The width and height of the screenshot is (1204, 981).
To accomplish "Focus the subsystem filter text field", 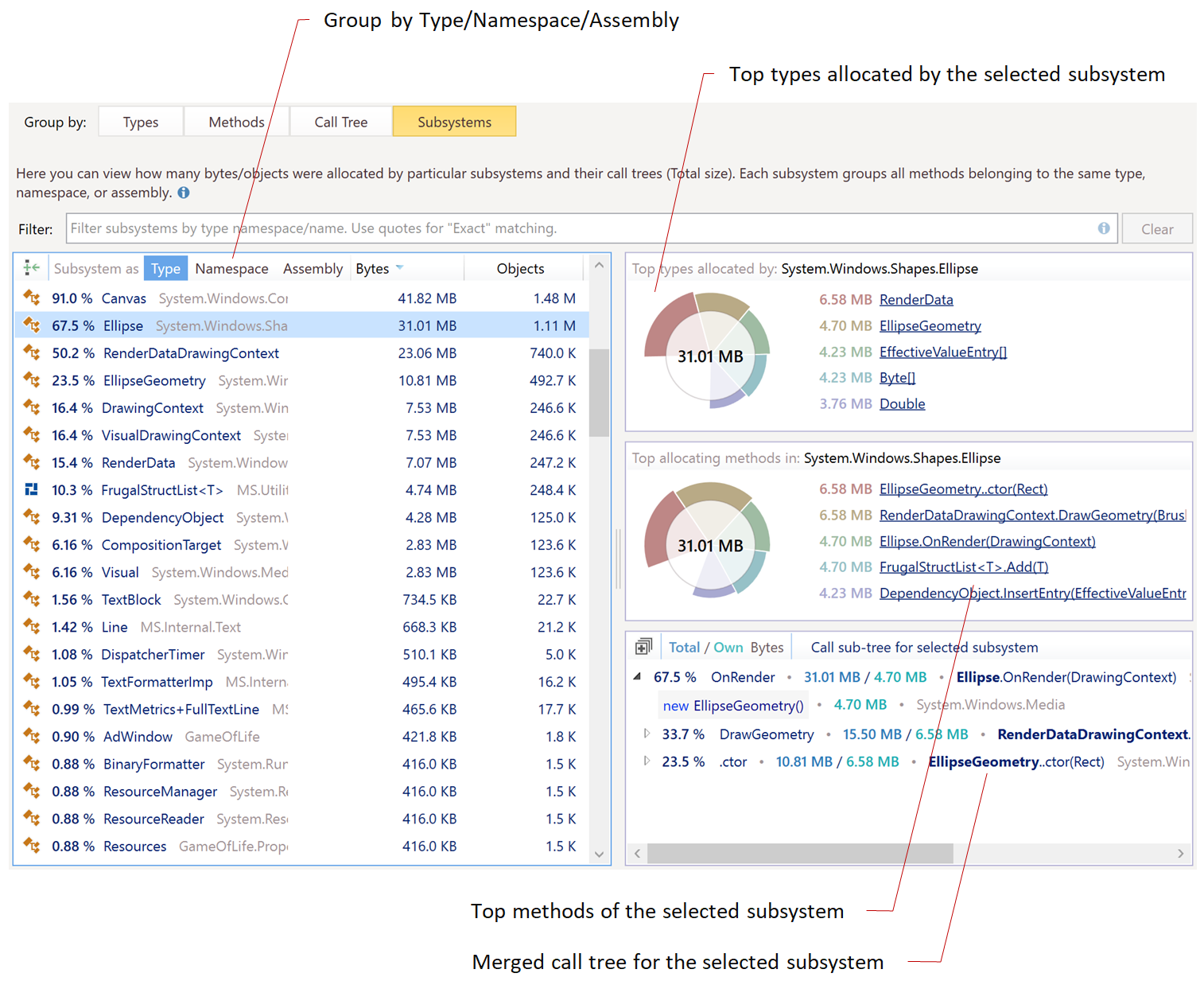I will click(581, 228).
